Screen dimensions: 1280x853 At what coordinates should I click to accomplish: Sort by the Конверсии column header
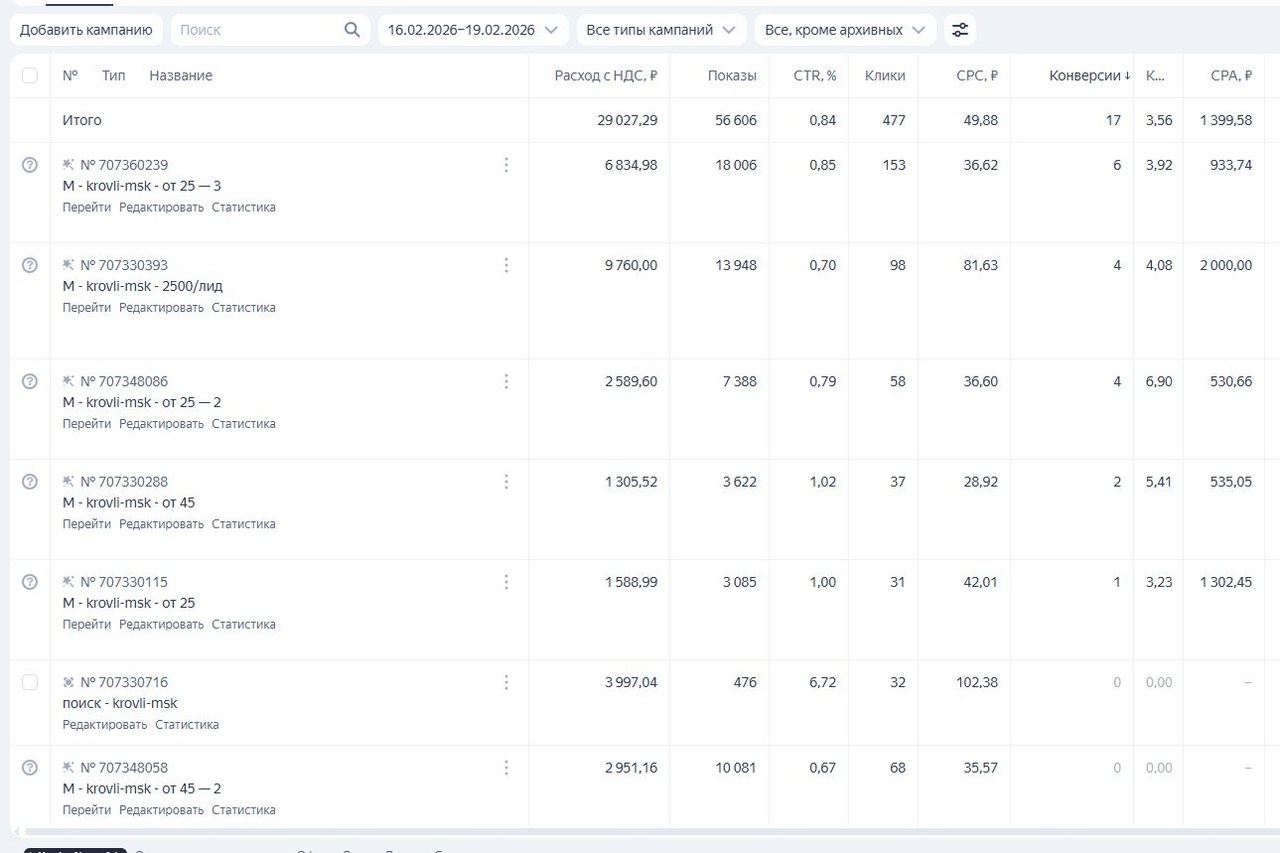tap(1089, 76)
